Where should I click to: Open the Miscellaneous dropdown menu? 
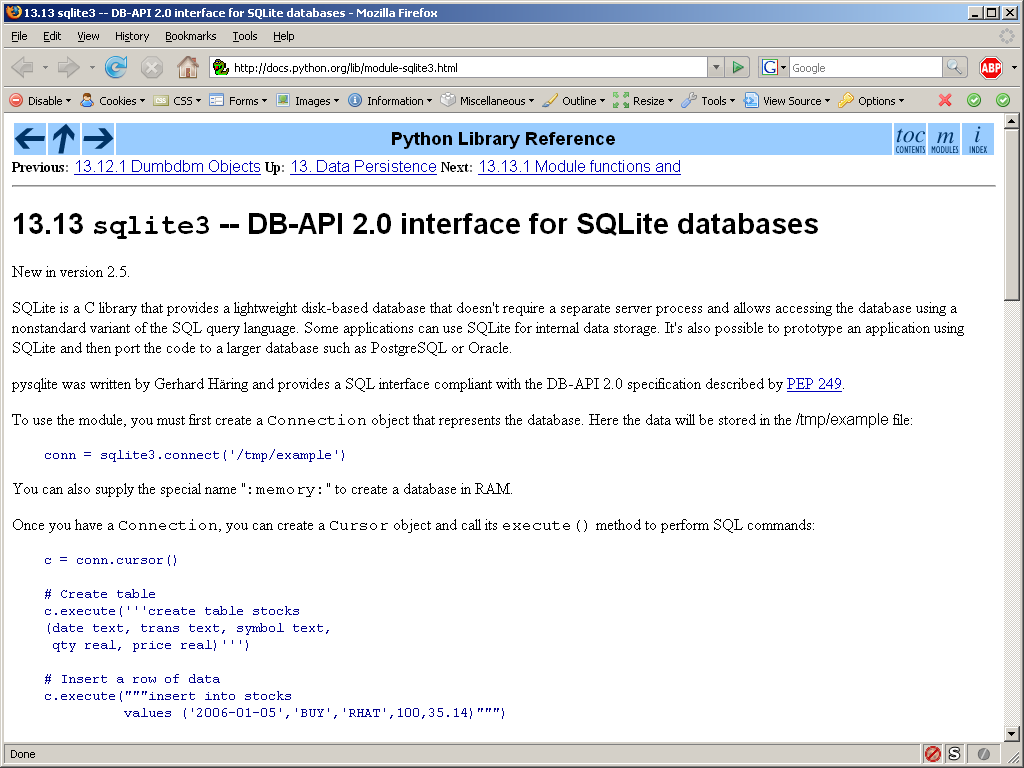487,101
